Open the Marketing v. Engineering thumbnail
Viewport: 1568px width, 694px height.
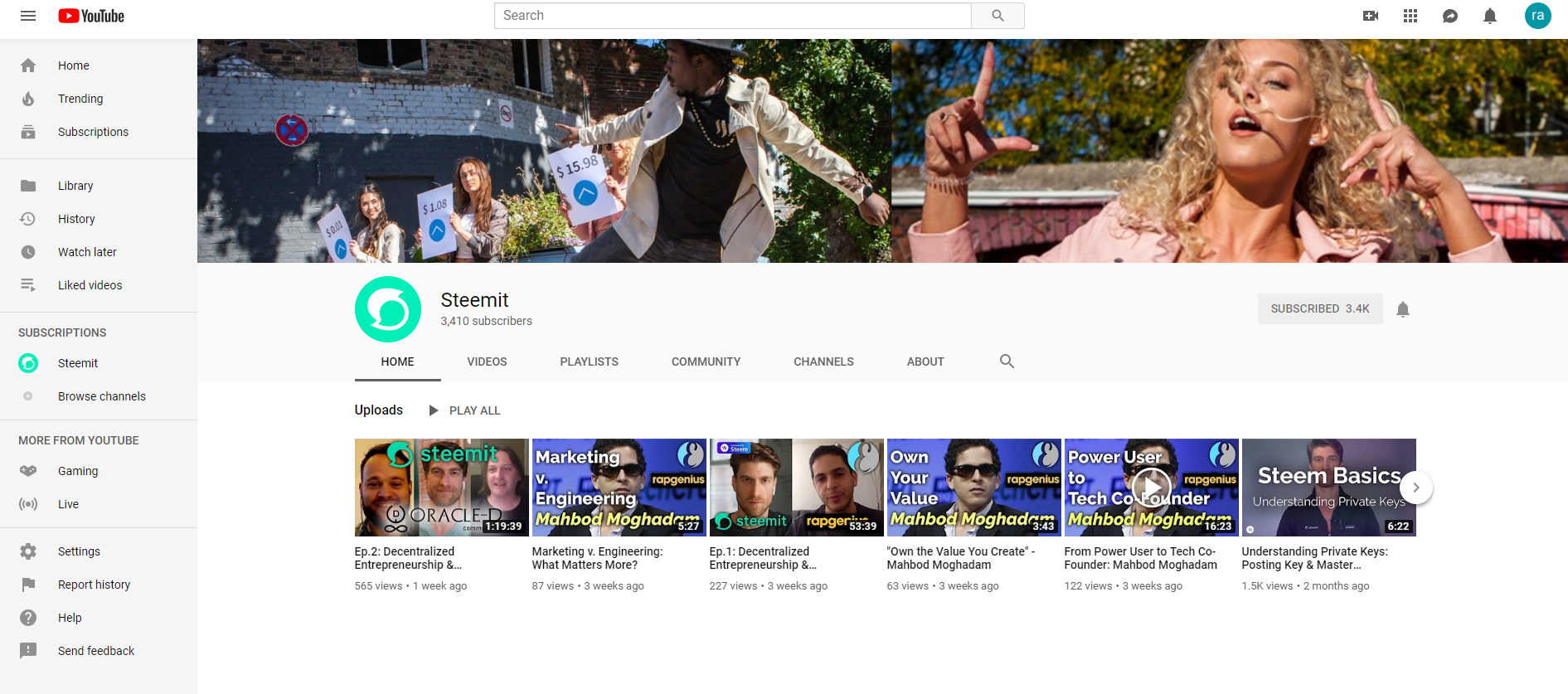[619, 488]
